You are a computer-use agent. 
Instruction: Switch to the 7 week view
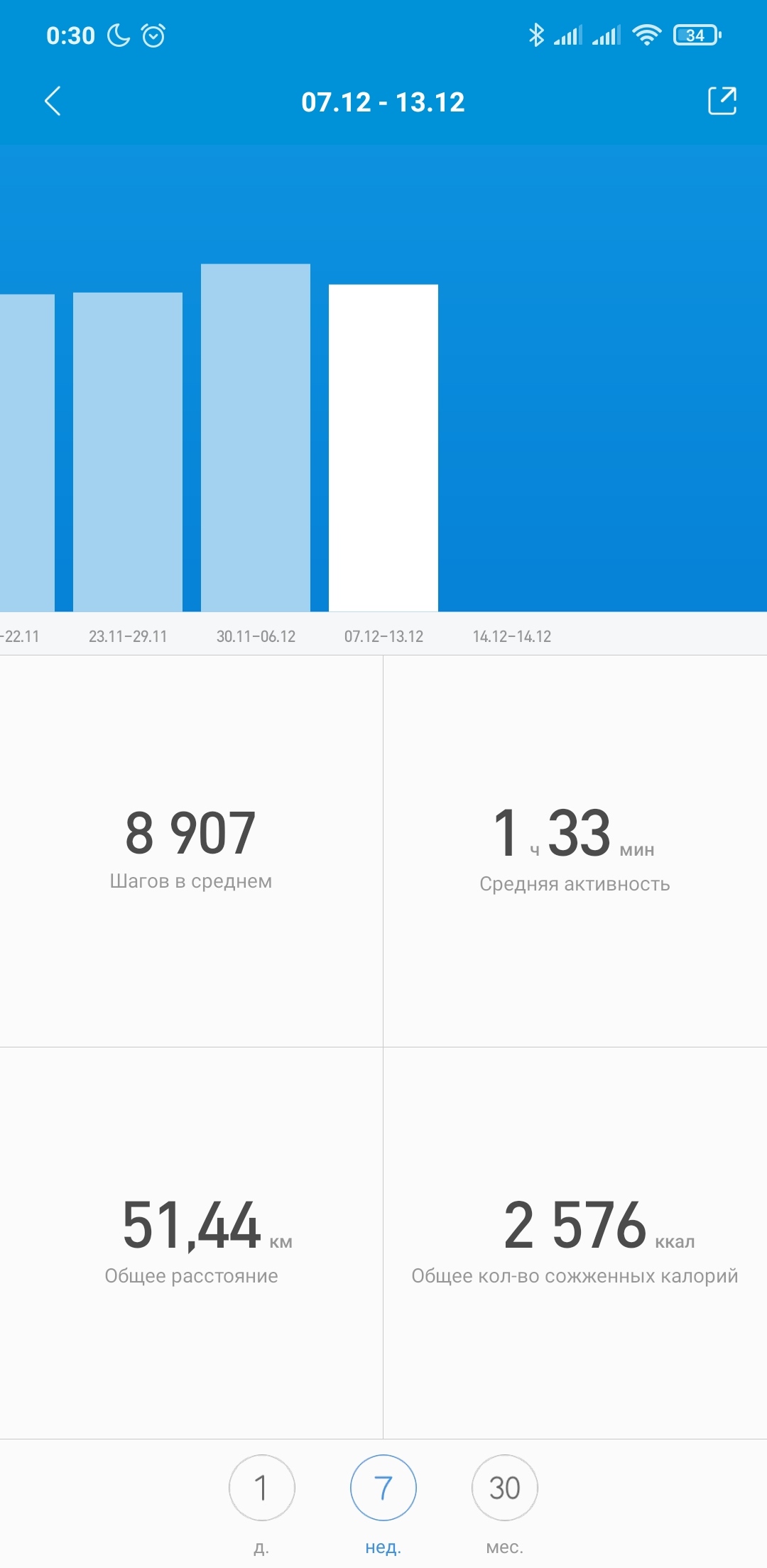(383, 1488)
